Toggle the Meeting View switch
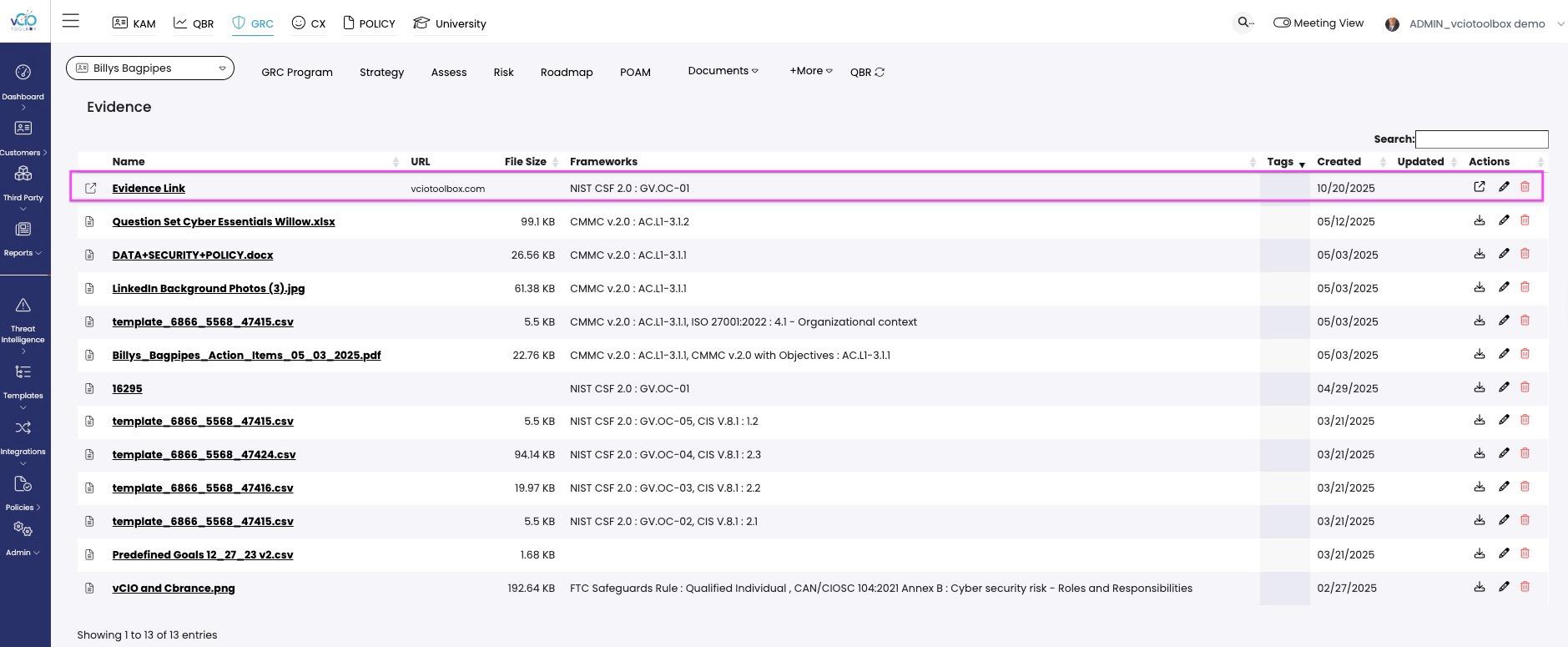The height and width of the screenshot is (647, 1568). tap(1282, 23)
